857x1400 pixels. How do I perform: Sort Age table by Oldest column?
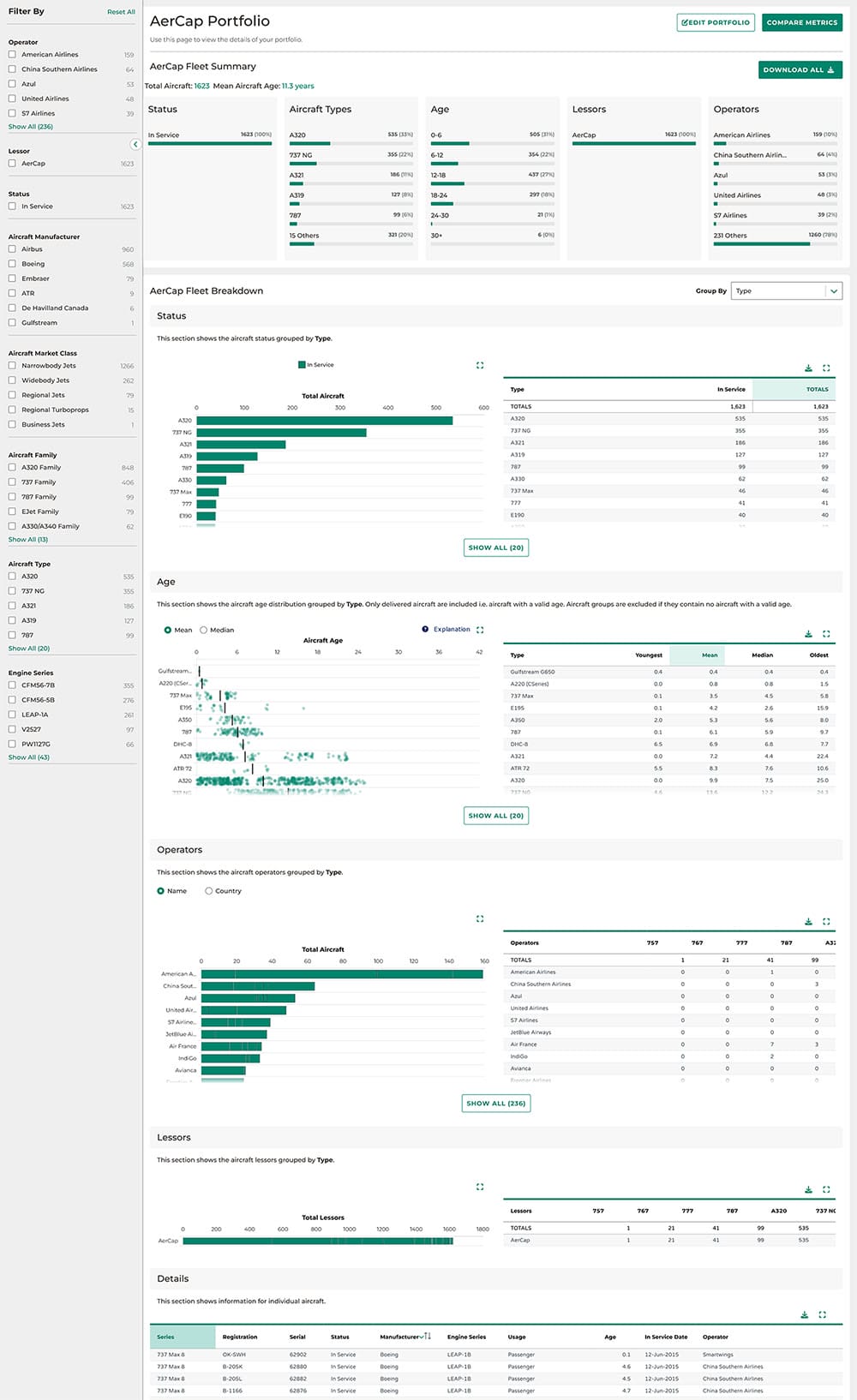point(819,655)
